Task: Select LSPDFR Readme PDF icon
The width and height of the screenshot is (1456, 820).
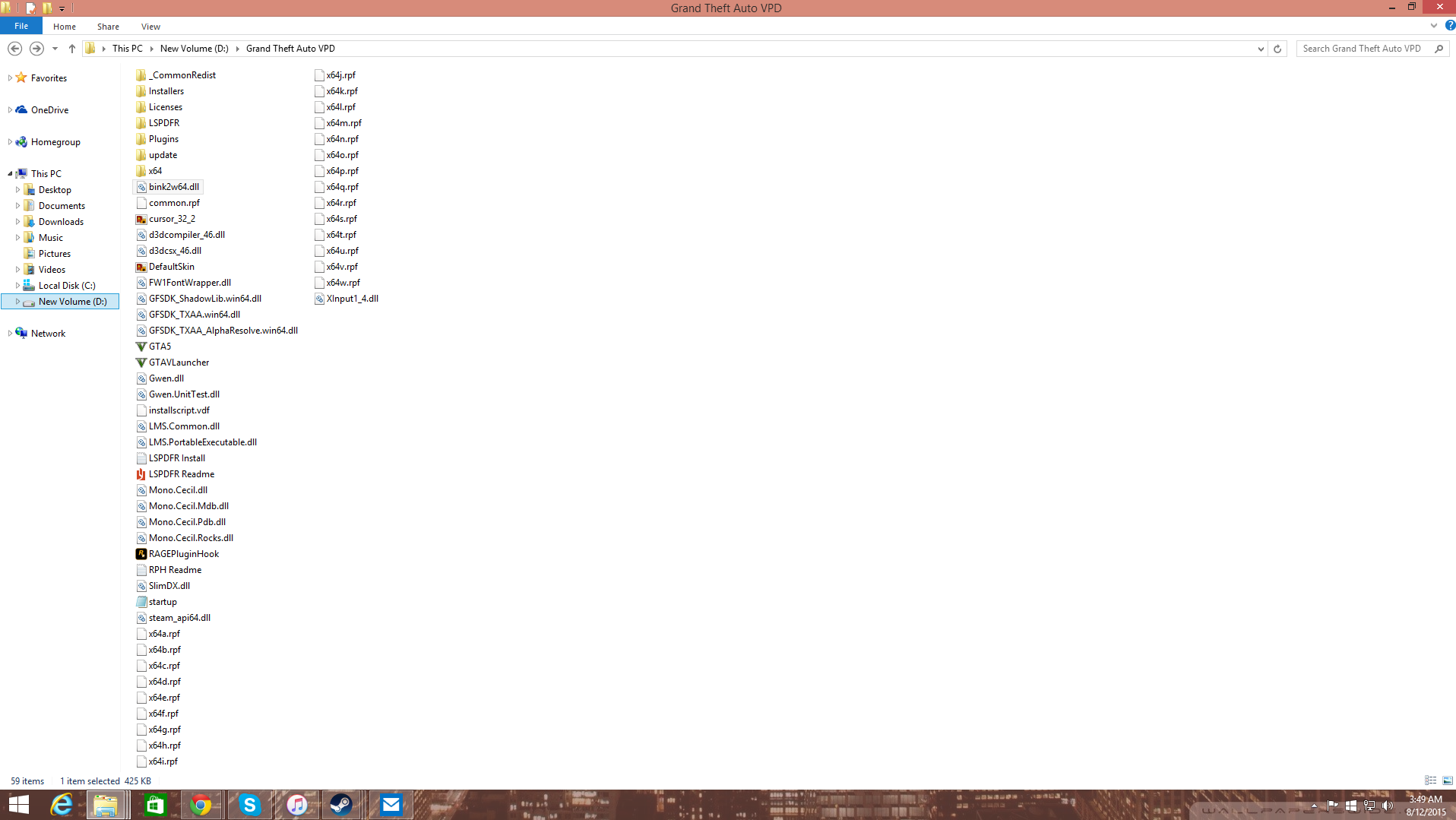Action: coord(141,474)
